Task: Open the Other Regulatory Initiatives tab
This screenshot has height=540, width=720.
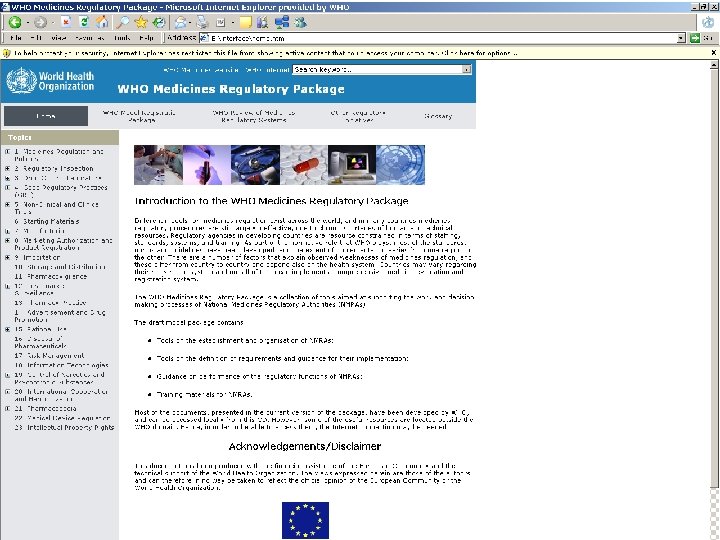Action: [x=358, y=116]
